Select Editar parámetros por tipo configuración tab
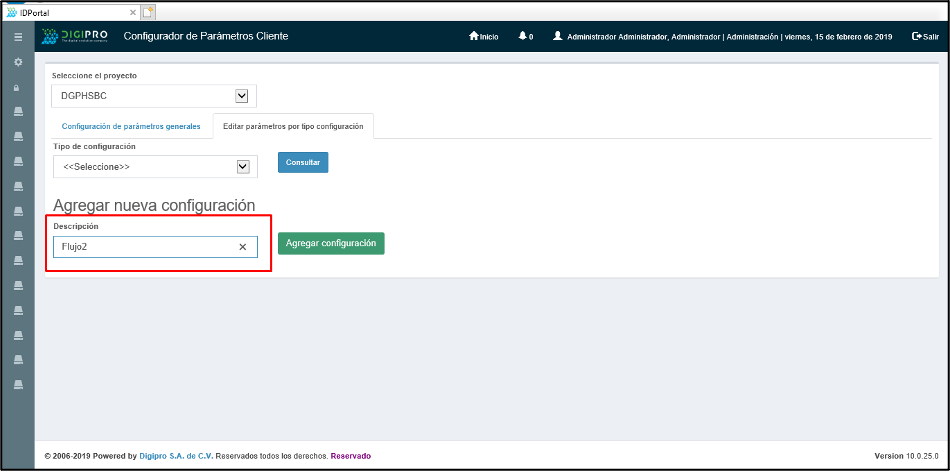 pos(292,126)
